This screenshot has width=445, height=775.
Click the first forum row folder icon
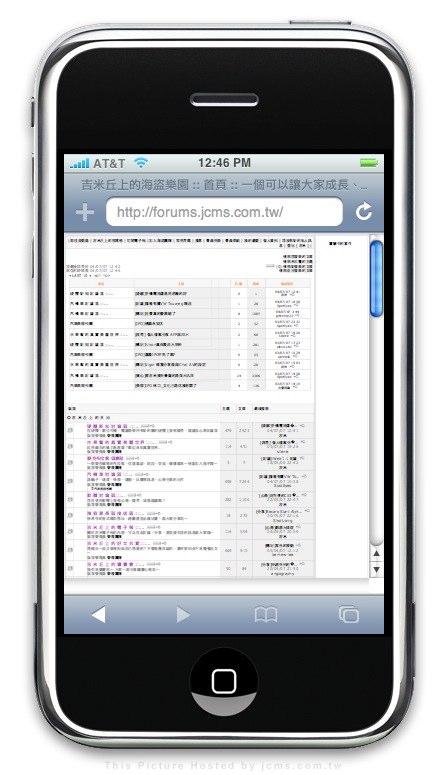(x=70, y=431)
